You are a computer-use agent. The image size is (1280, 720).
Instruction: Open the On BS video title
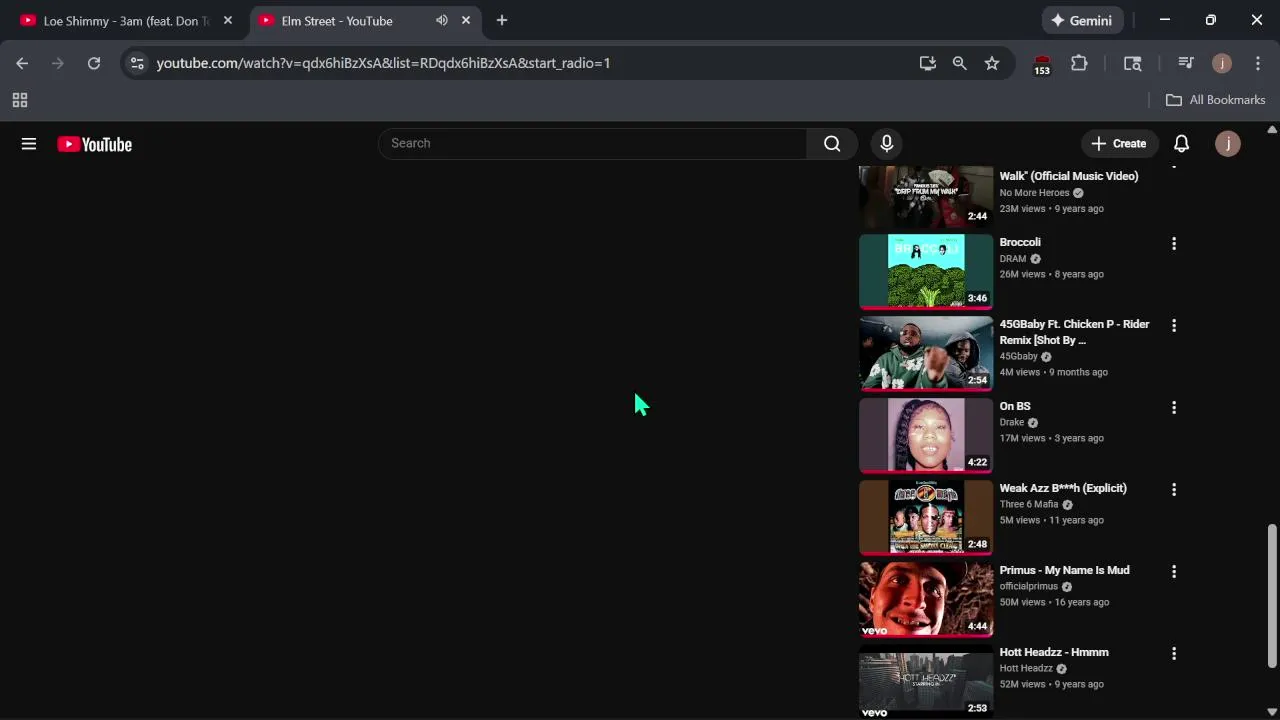(x=1015, y=406)
